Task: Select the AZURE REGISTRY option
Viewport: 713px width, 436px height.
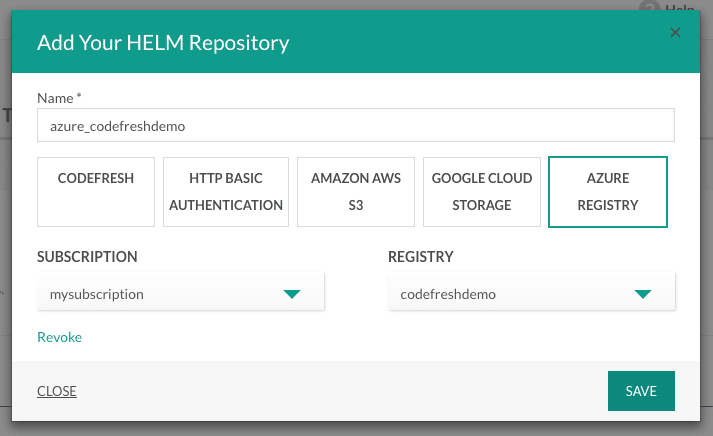Action: [x=608, y=192]
